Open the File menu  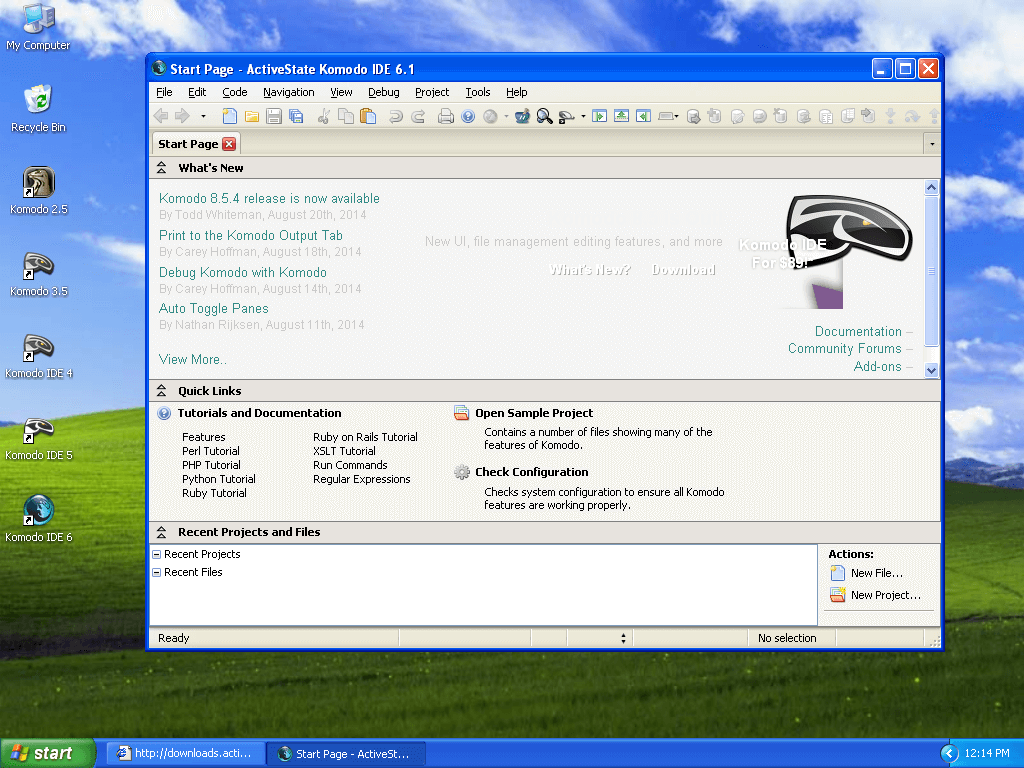click(165, 92)
